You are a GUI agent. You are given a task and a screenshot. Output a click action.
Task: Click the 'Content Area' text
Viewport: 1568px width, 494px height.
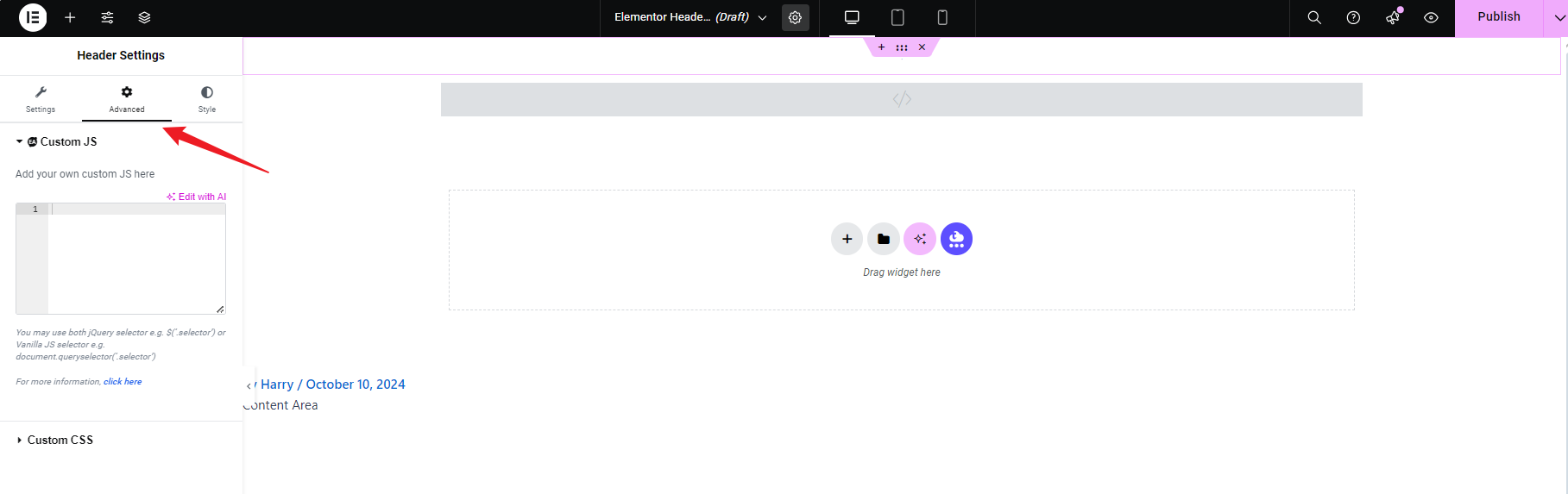point(280,405)
